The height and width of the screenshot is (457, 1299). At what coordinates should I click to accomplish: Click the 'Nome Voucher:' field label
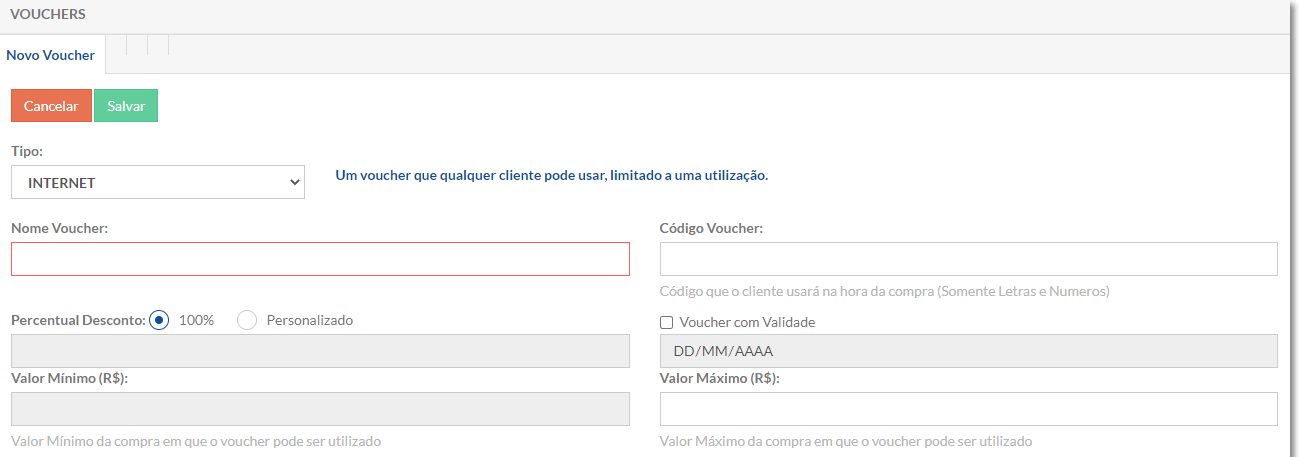coord(60,228)
